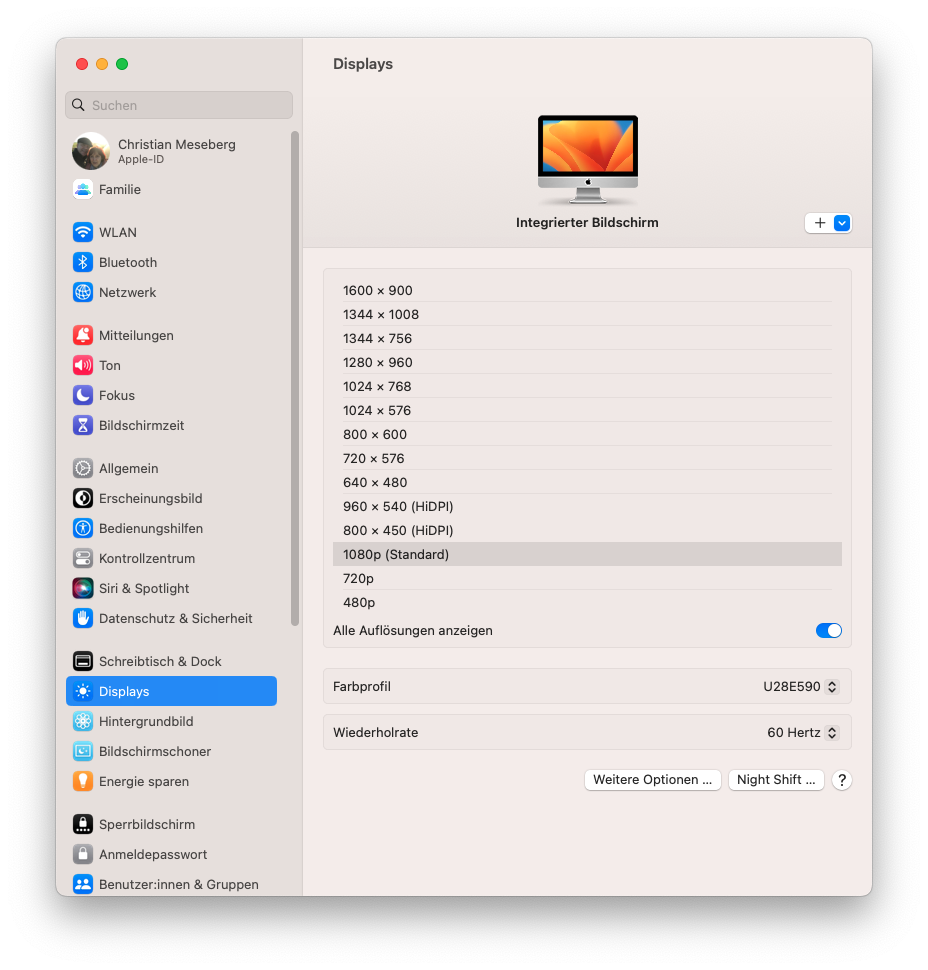Open Energie sparen bulb icon
Image resolution: width=928 pixels, height=970 pixels.
click(83, 781)
